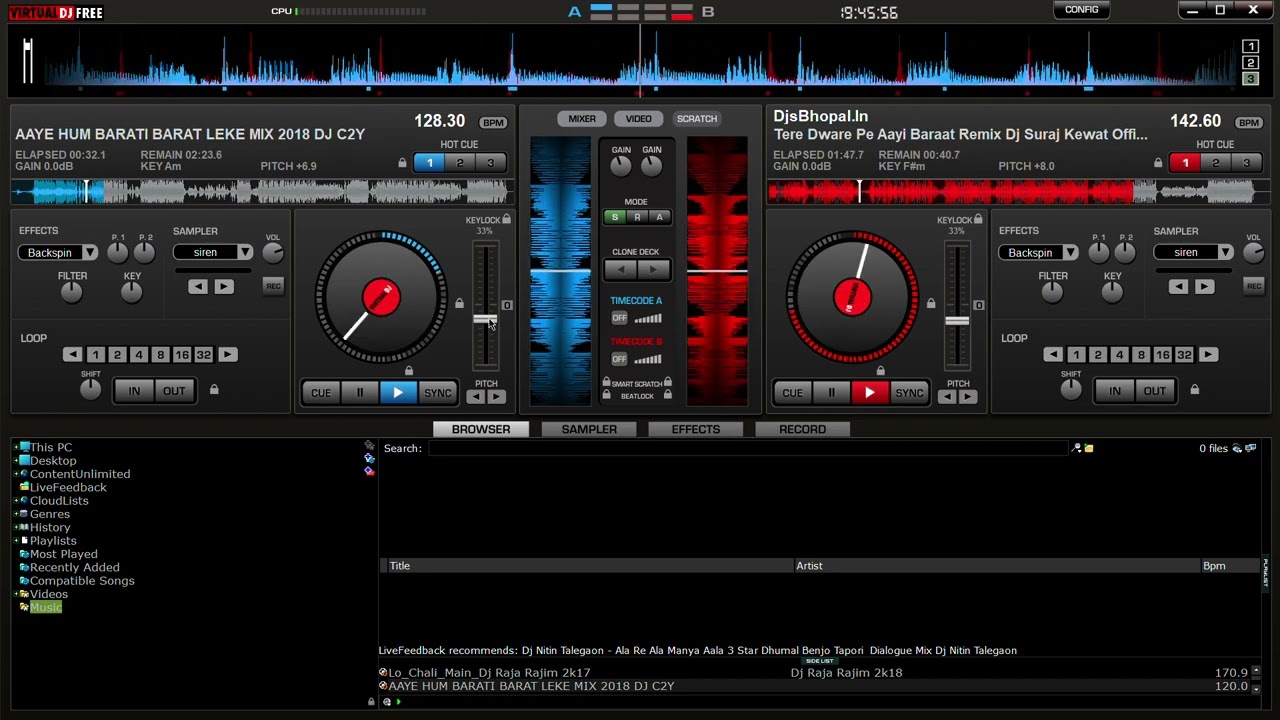Reset left deck pitch to zero
Viewport: 1280px width, 720px height.
507,306
